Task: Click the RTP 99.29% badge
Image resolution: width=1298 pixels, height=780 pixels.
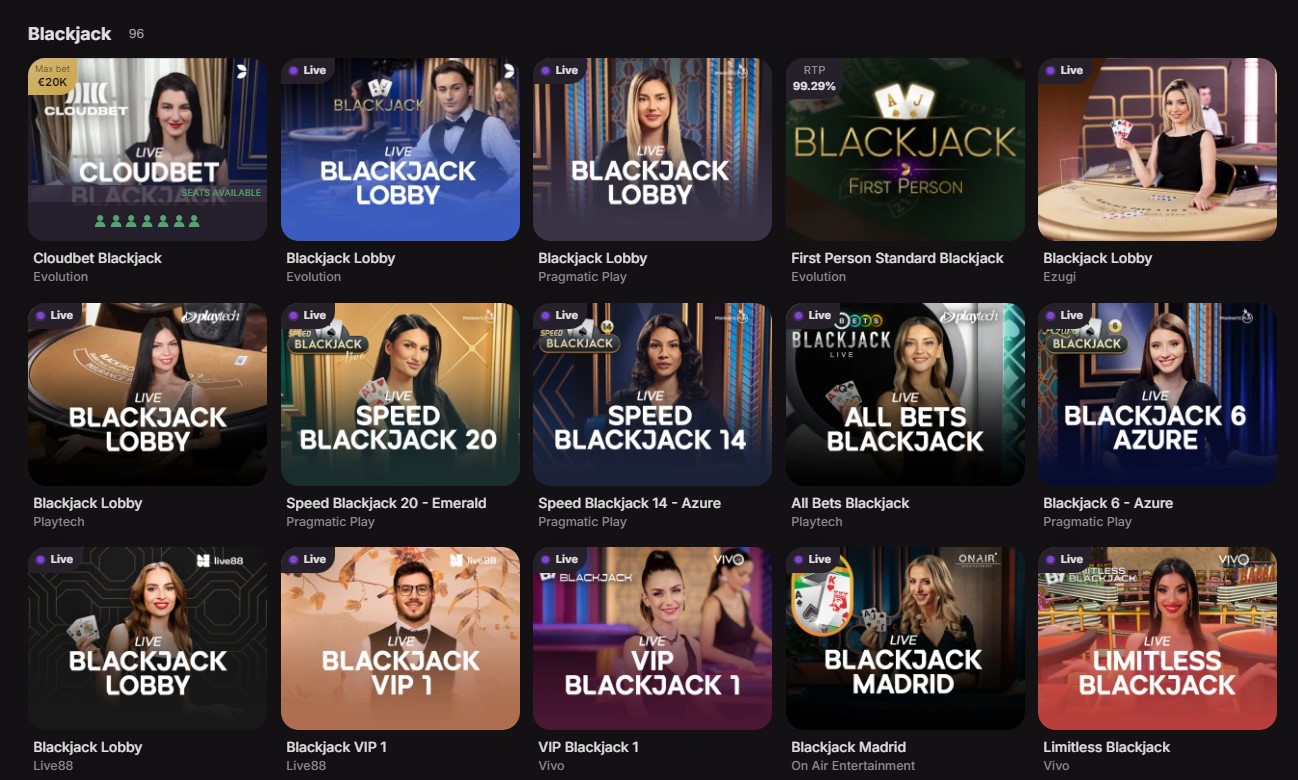Action: (x=814, y=78)
